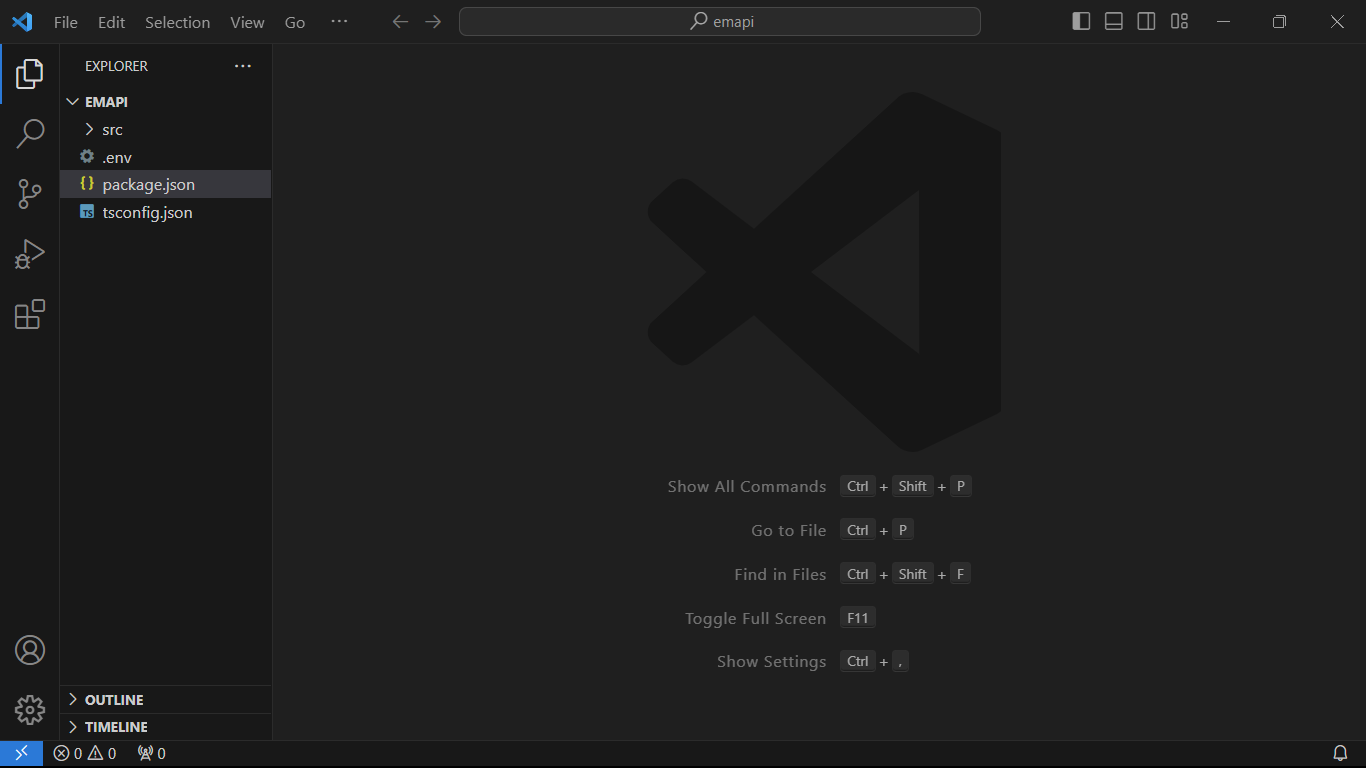Open the Selection menu
The width and height of the screenshot is (1366, 768).
(x=177, y=22)
